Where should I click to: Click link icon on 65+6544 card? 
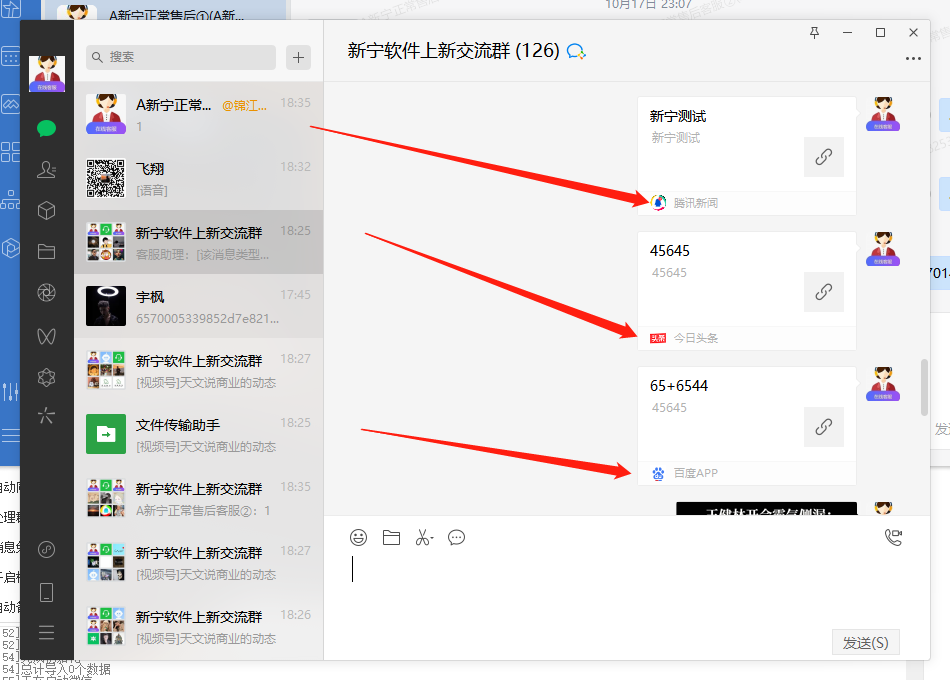tap(823, 427)
